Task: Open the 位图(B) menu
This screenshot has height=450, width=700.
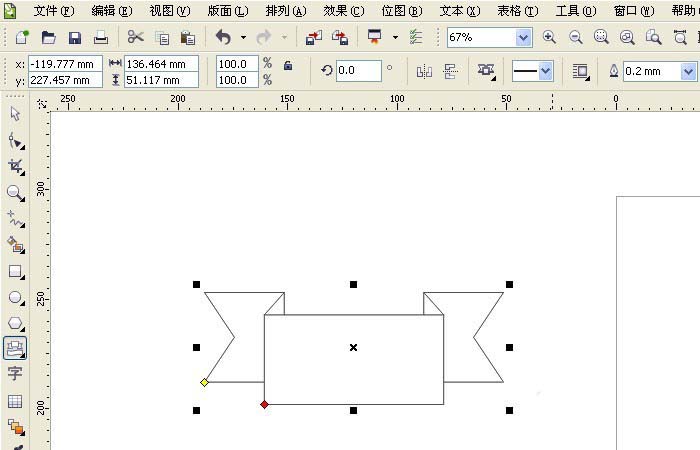Action: (402, 10)
